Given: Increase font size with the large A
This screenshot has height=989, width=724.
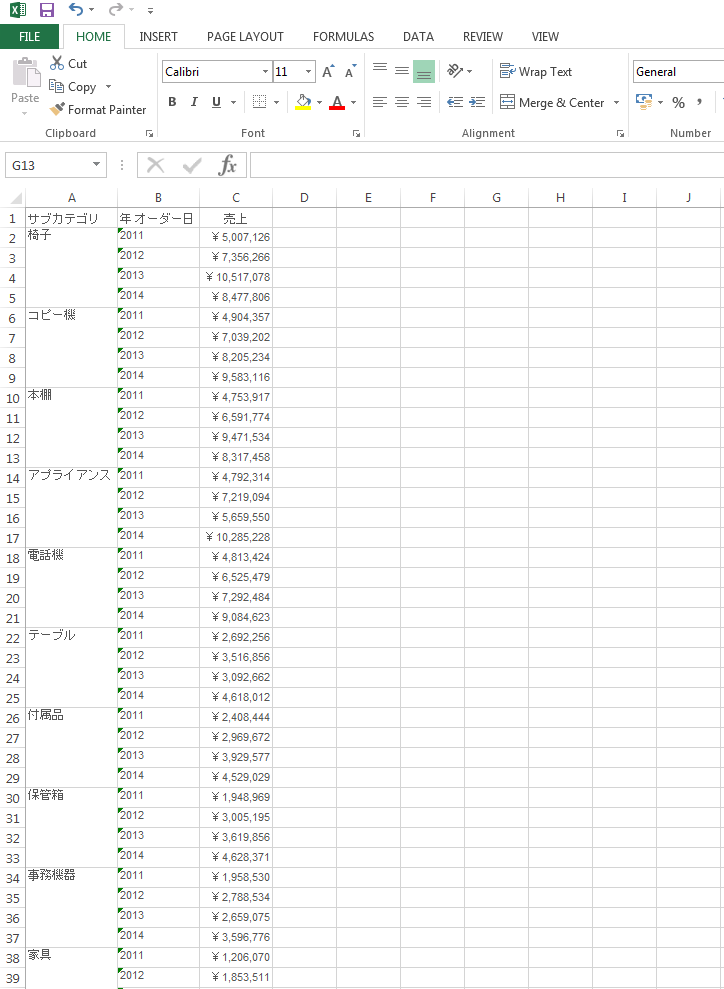Looking at the screenshot, I should (328, 71).
